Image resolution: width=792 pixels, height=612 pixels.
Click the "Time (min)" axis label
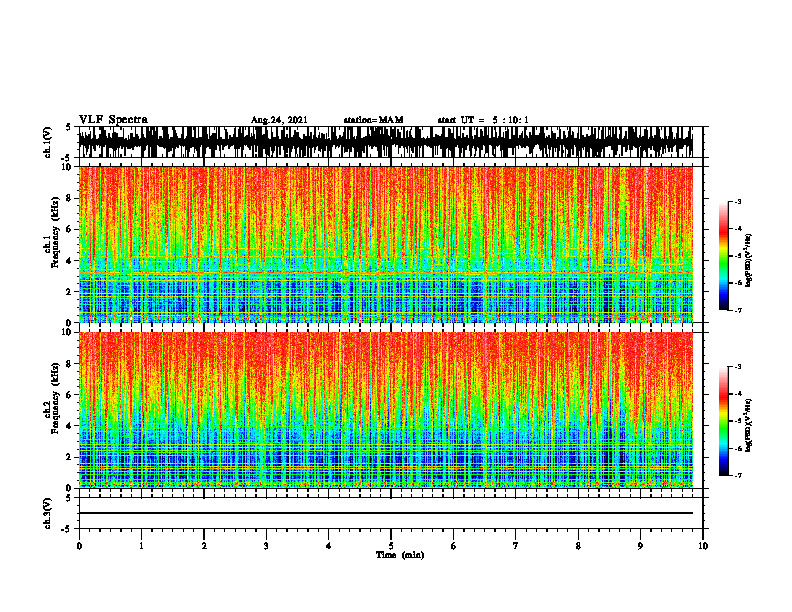(400, 555)
